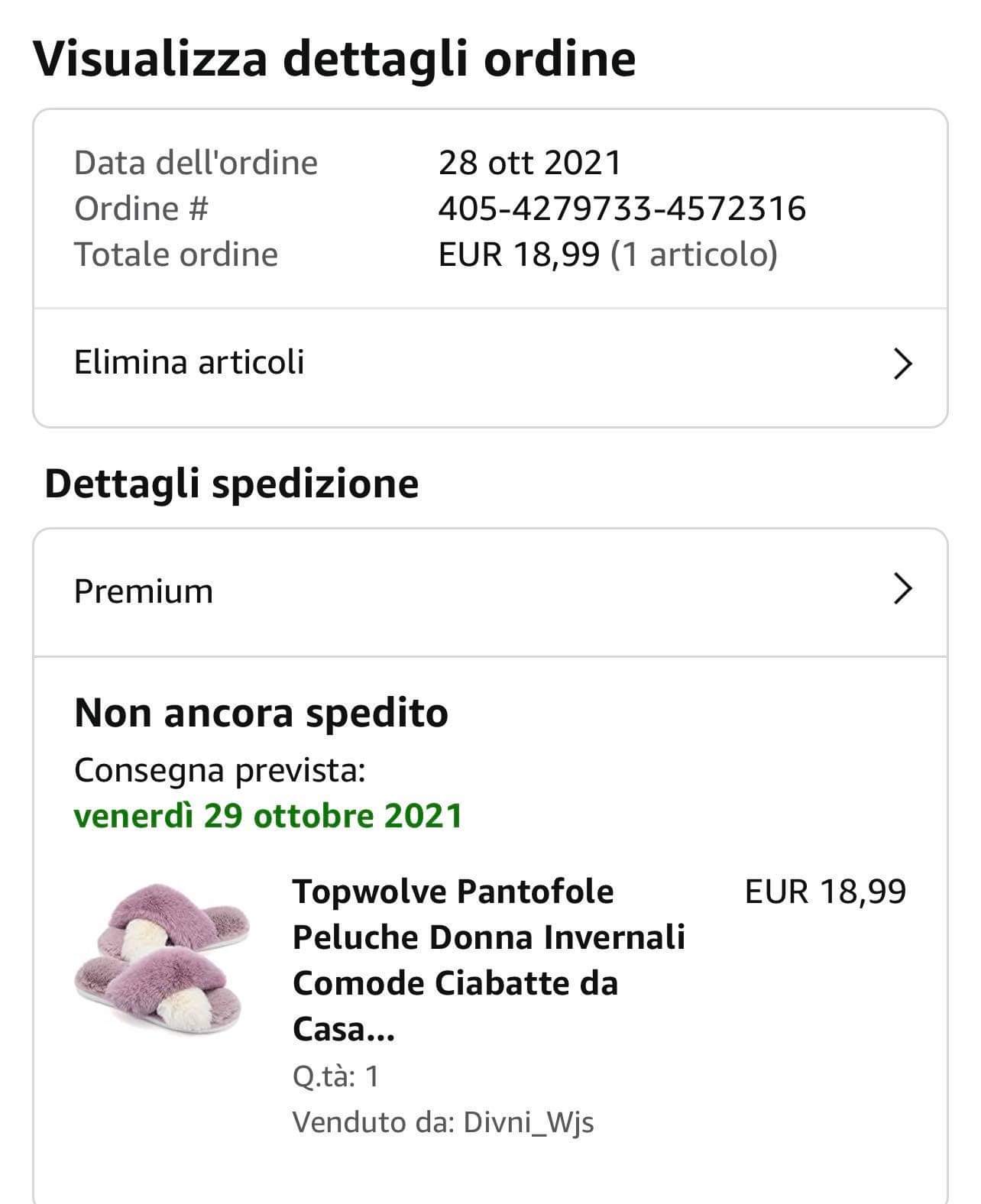Click the Visualizza dettagli ordine heading

click(x=334, y=59)
